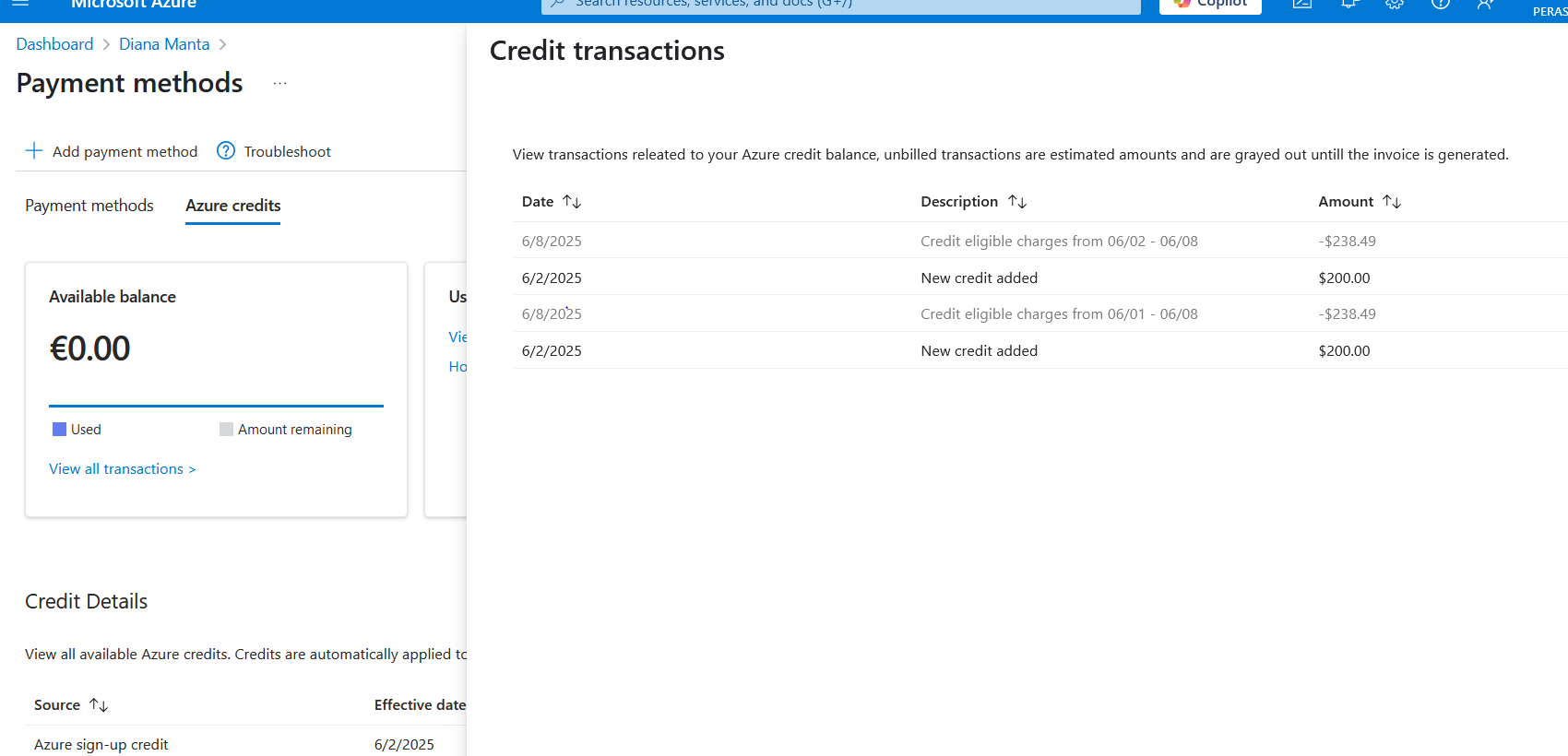1568x756 pixels.
Task: Select 'Credit eligible charges from 06/02 - 06/08'
Action: point(1059,242)
